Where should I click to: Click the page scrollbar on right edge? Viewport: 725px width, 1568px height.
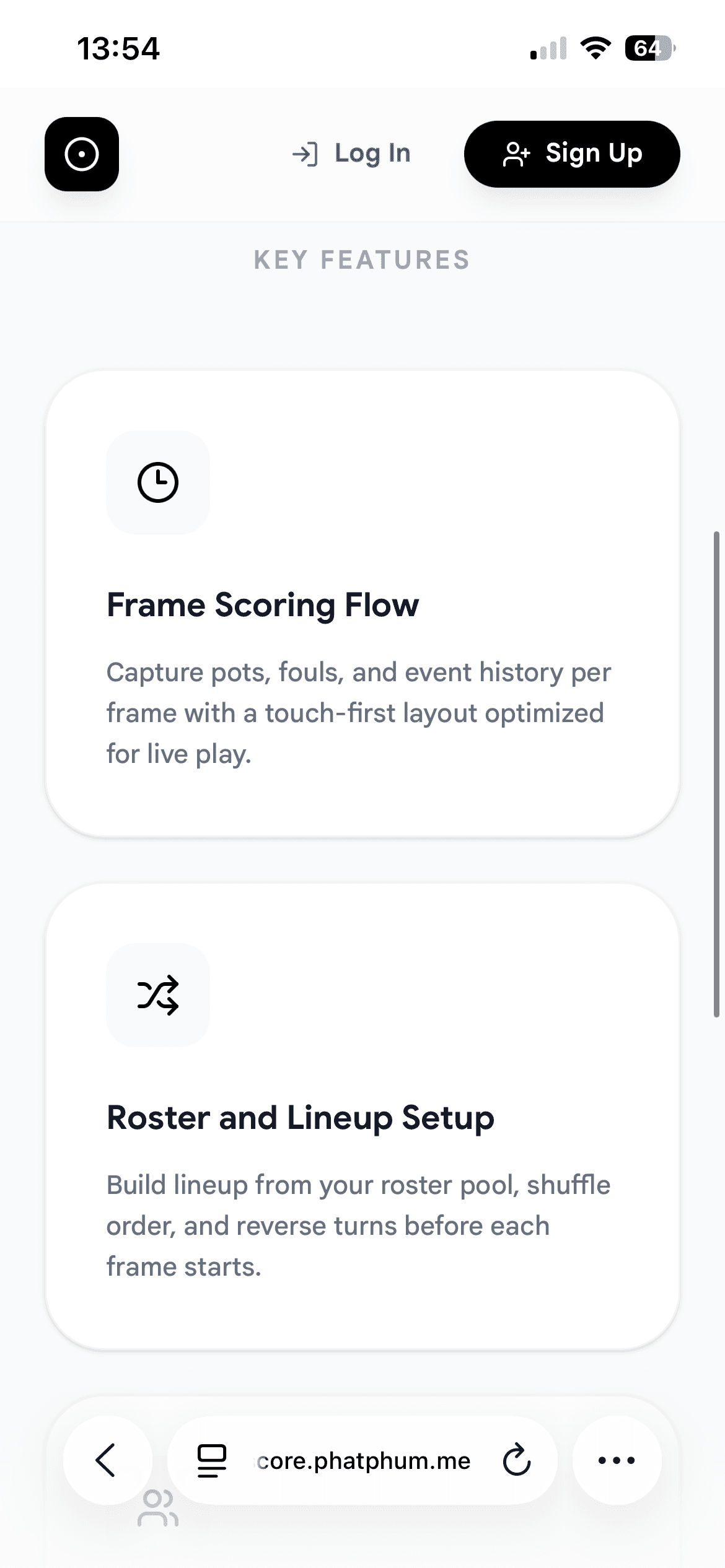click(716, 774)
